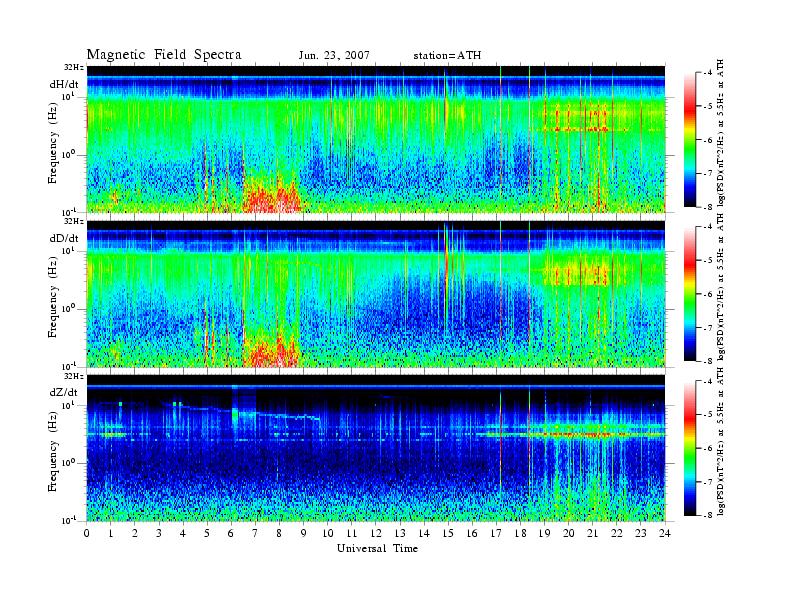Click the "station=ATH" label

click(447, 56)
